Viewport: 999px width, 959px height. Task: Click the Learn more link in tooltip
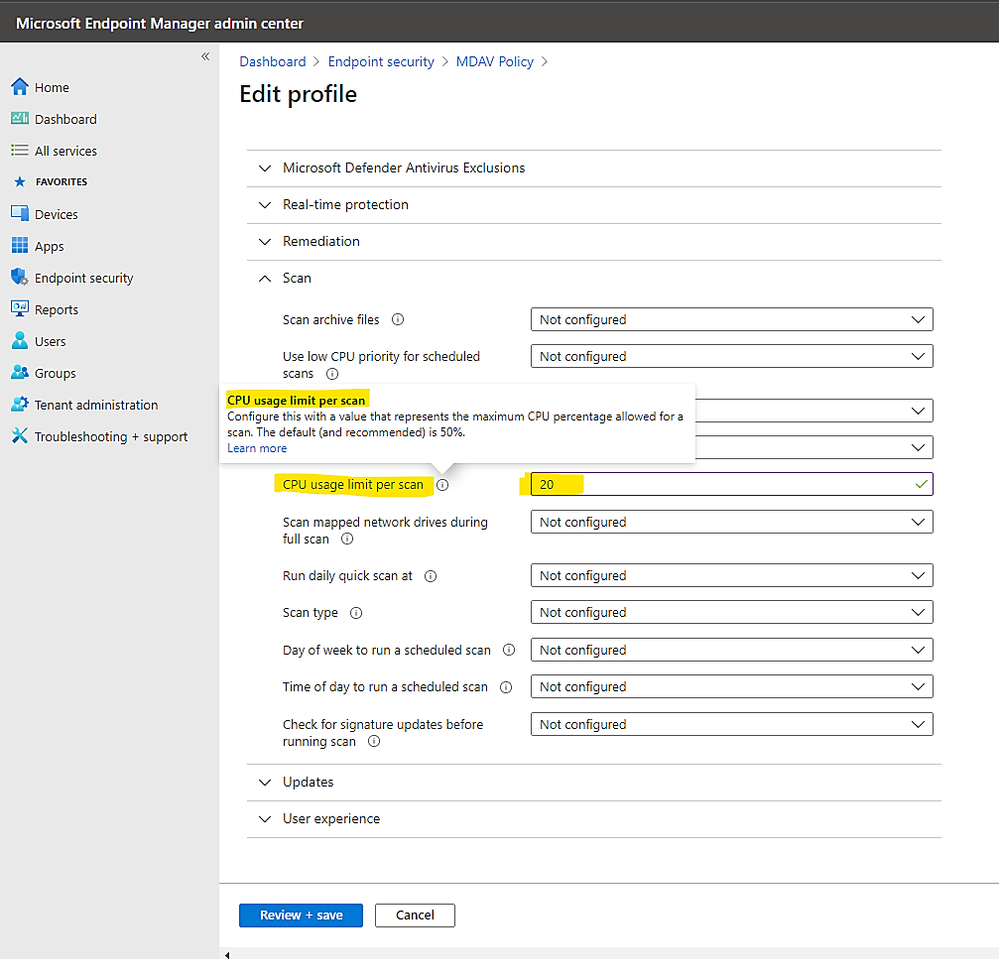(x=257, y=448)
